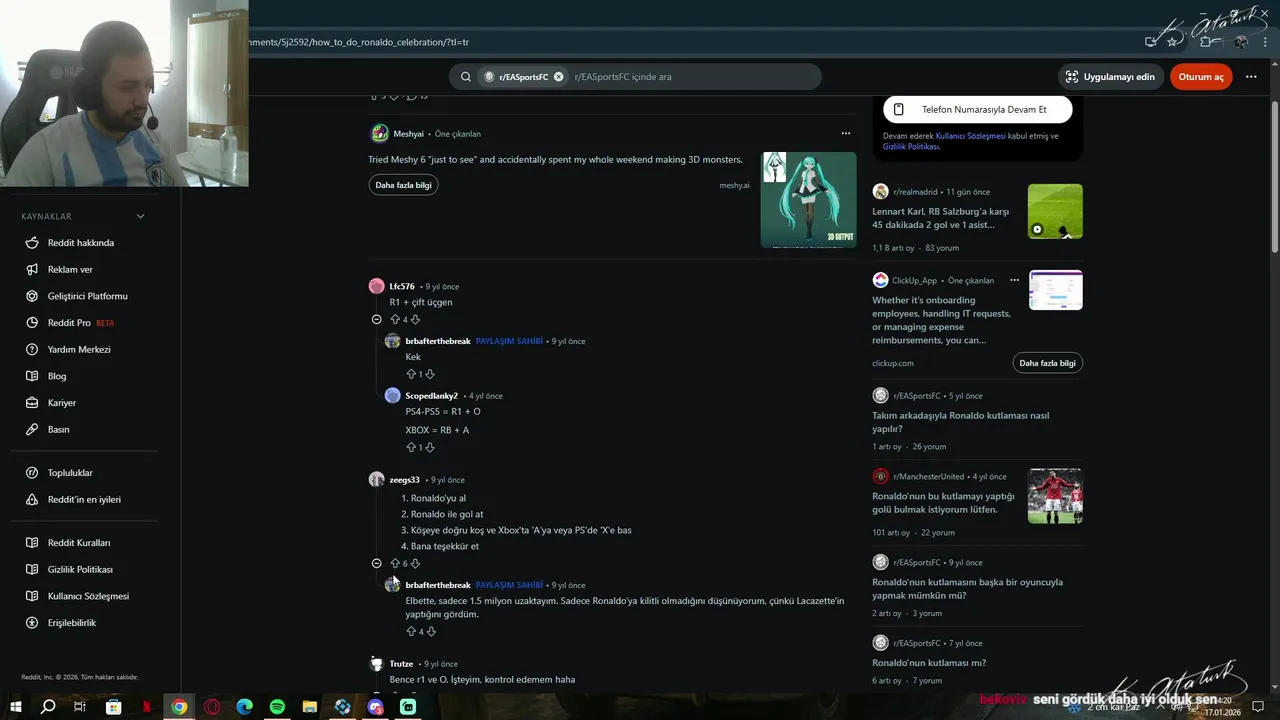Open ClickUp_App ad options menu
The image size is (1280, 720).
click(x=1014, y=280)
